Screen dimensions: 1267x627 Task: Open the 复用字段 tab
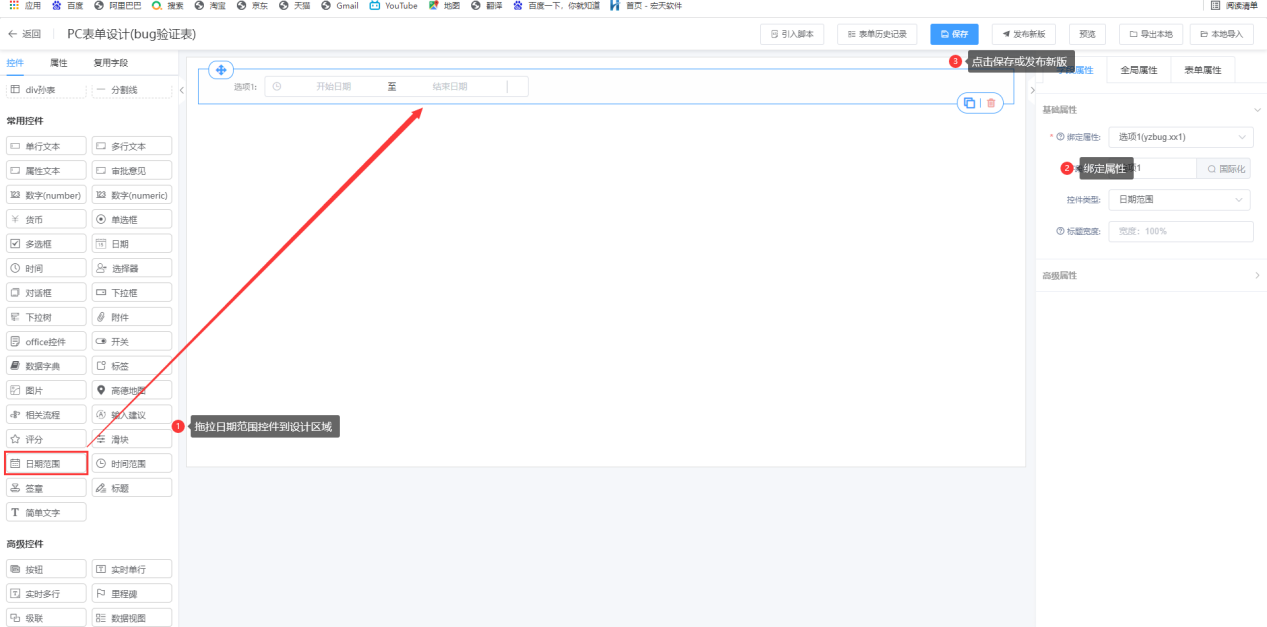111,63
